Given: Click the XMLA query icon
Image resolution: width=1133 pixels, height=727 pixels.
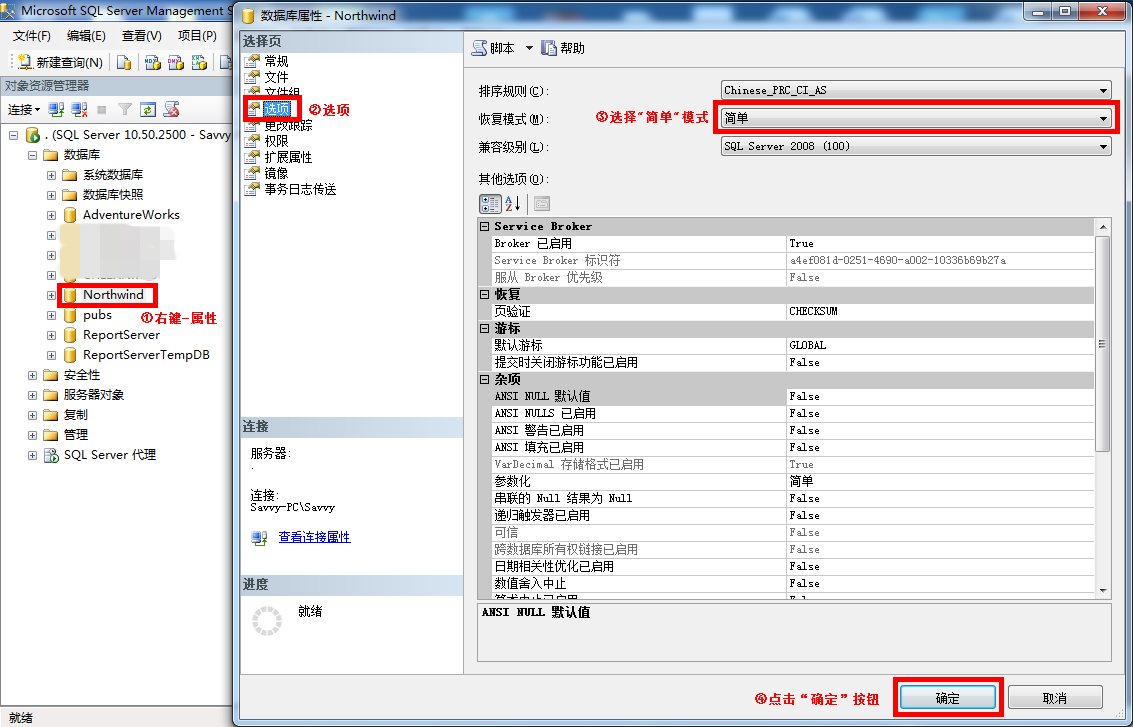Looking at the screenshot, I should click(199, 62).
